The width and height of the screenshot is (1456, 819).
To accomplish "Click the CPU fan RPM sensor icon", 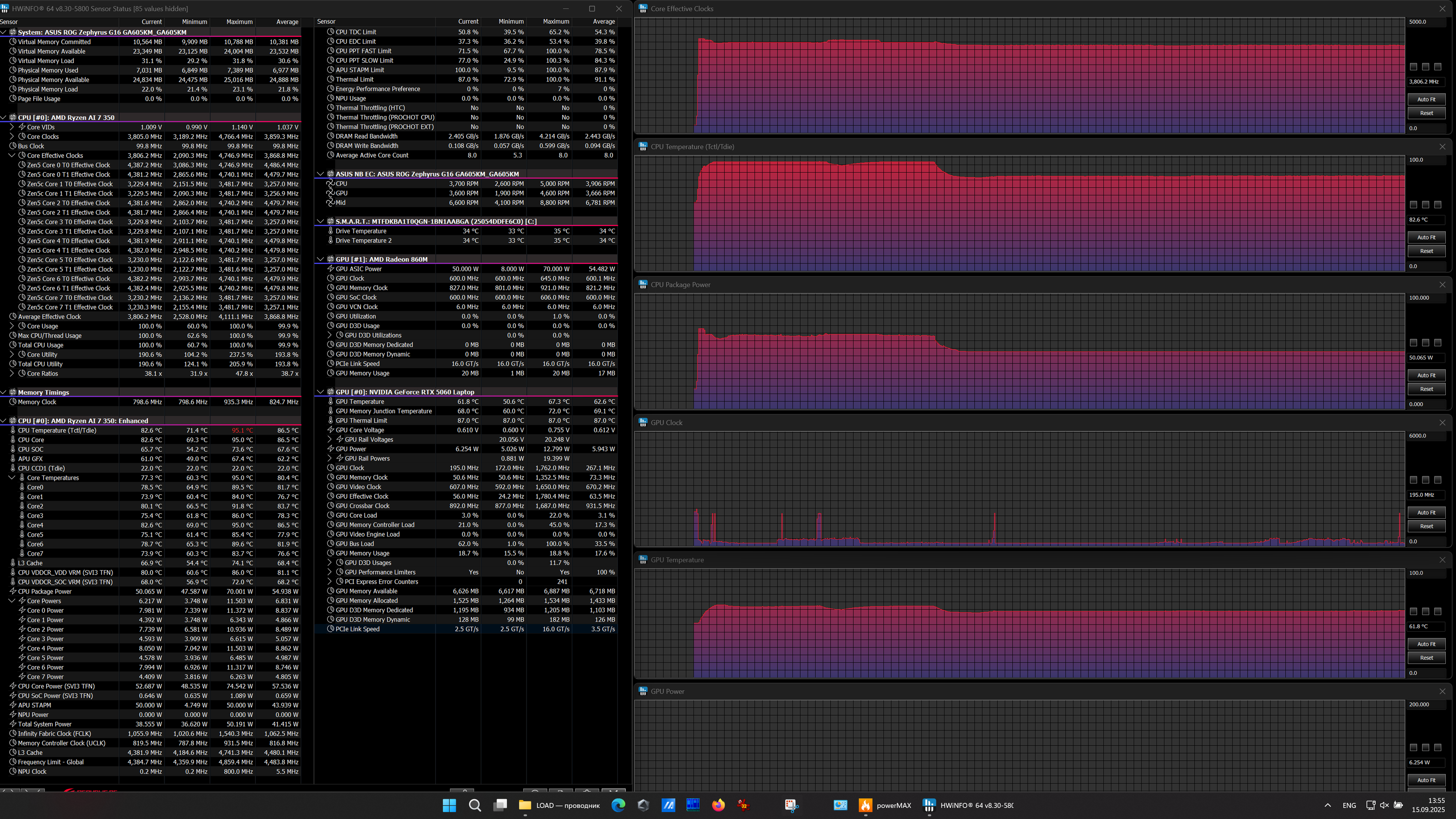I will 330,184.
